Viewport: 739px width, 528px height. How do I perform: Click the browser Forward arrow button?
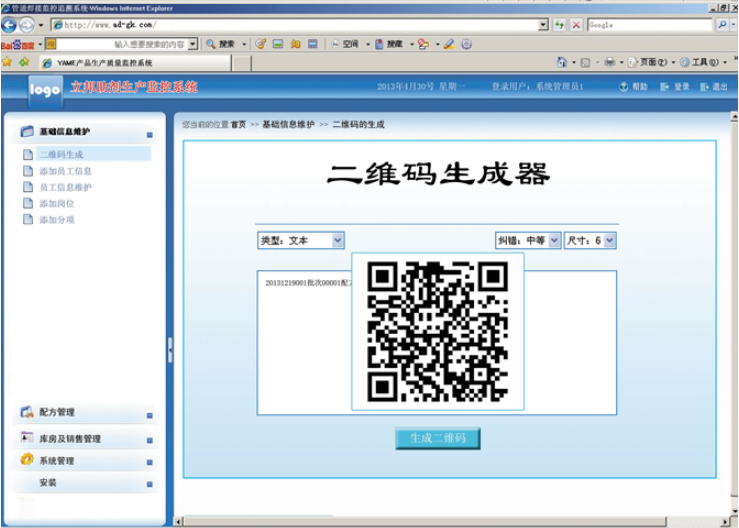pos(26,25)
